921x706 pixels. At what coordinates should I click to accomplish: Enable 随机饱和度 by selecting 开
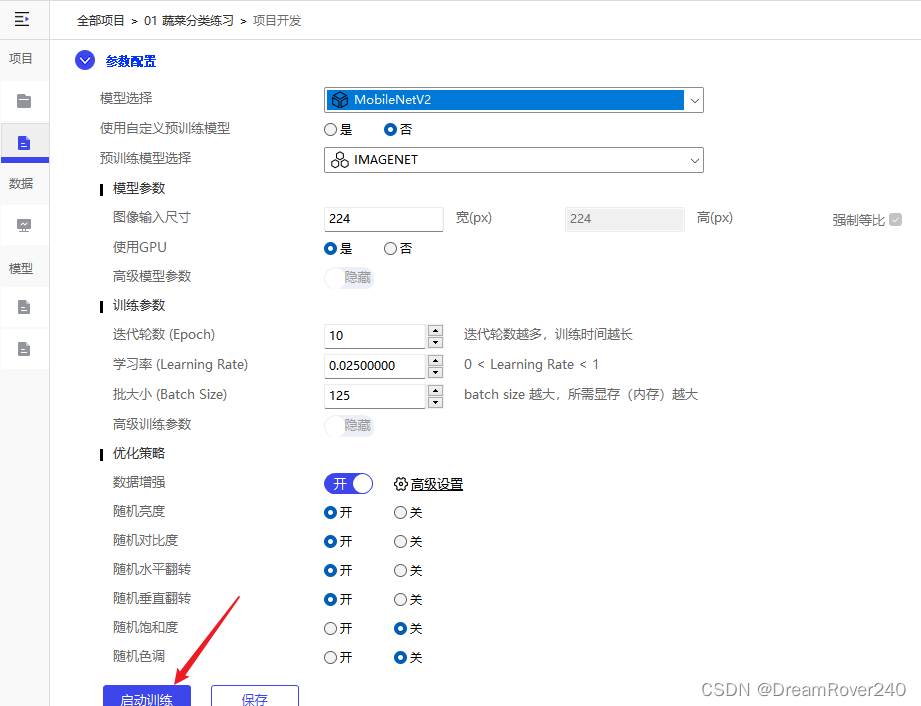[331, 628]
